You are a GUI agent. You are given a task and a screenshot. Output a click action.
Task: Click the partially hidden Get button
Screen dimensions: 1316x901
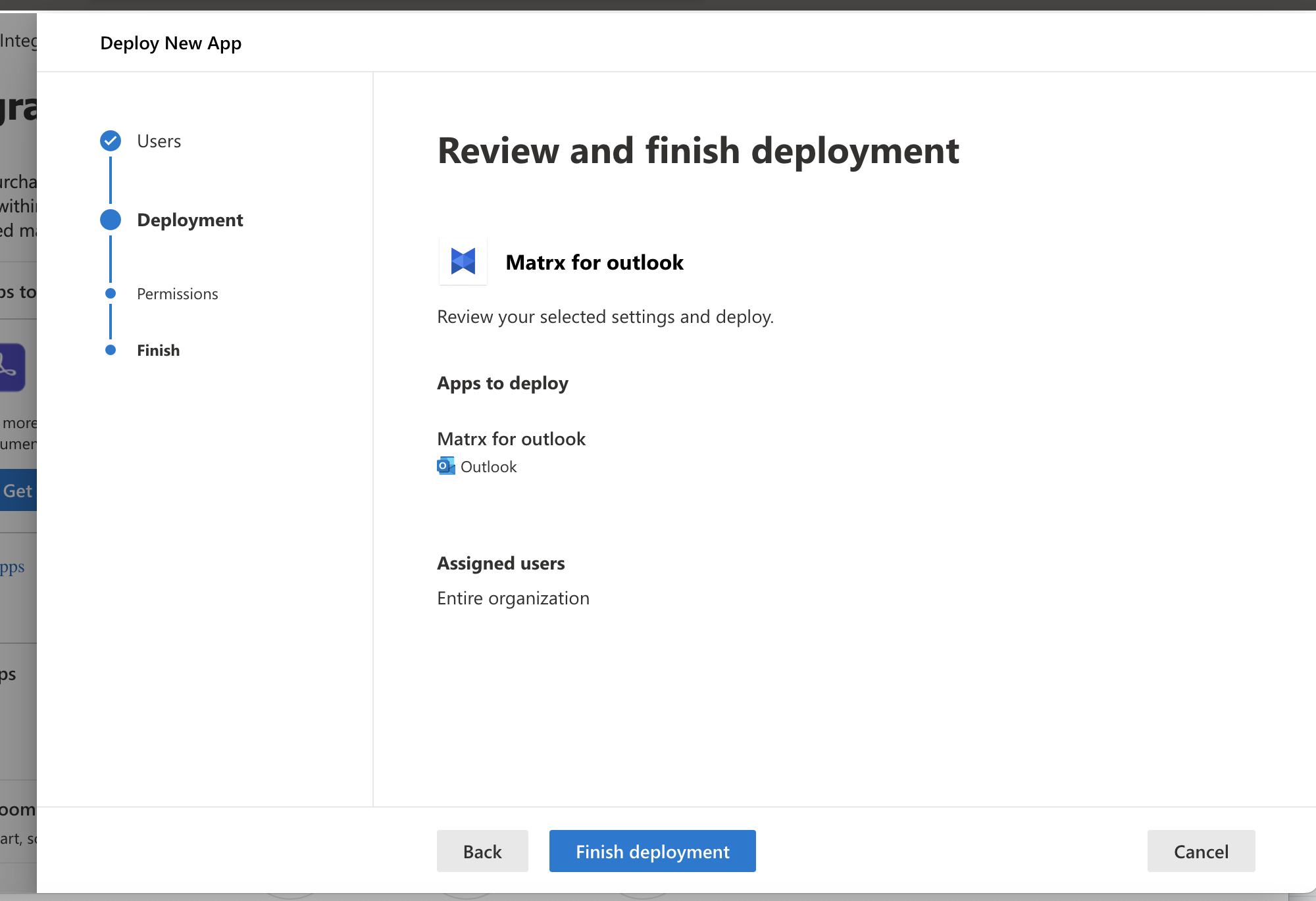[x=18, y=491]
